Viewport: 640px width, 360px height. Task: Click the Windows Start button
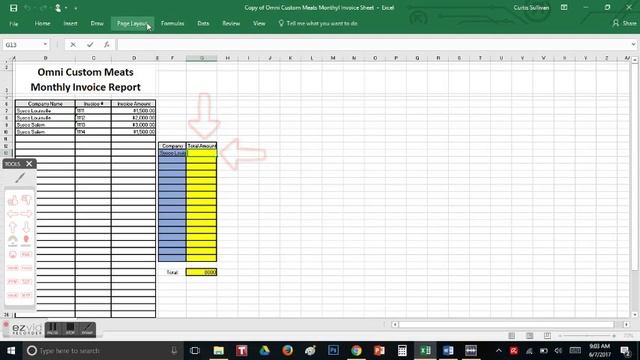[x=11, y=351]
